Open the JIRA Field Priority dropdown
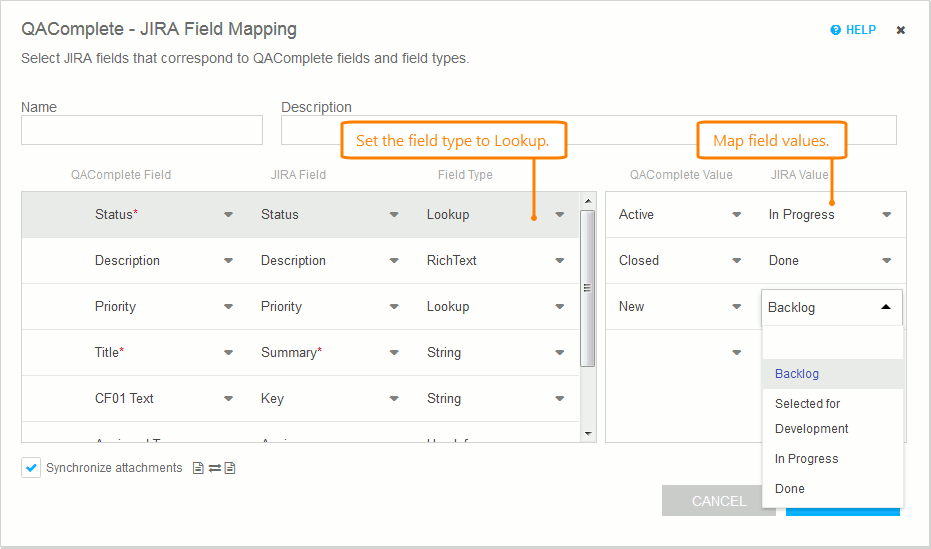Viewport: 931px width, 549px height. (394, 306)
